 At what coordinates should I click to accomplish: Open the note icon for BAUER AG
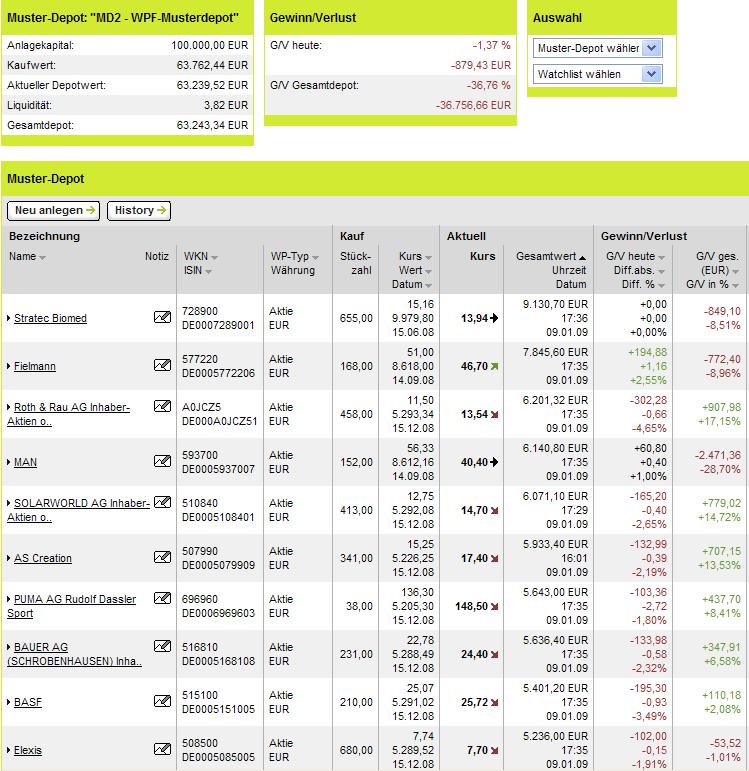(x=162, y=646)
